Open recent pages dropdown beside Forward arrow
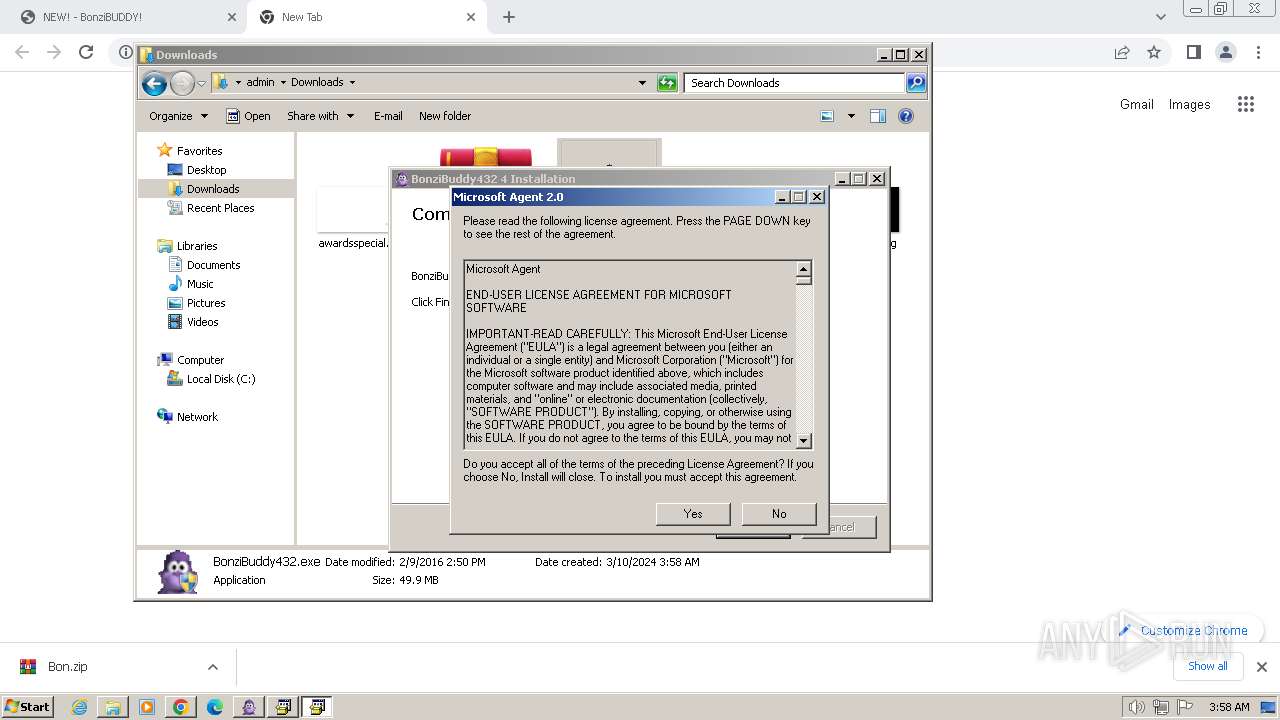 (x=201, y=84)
